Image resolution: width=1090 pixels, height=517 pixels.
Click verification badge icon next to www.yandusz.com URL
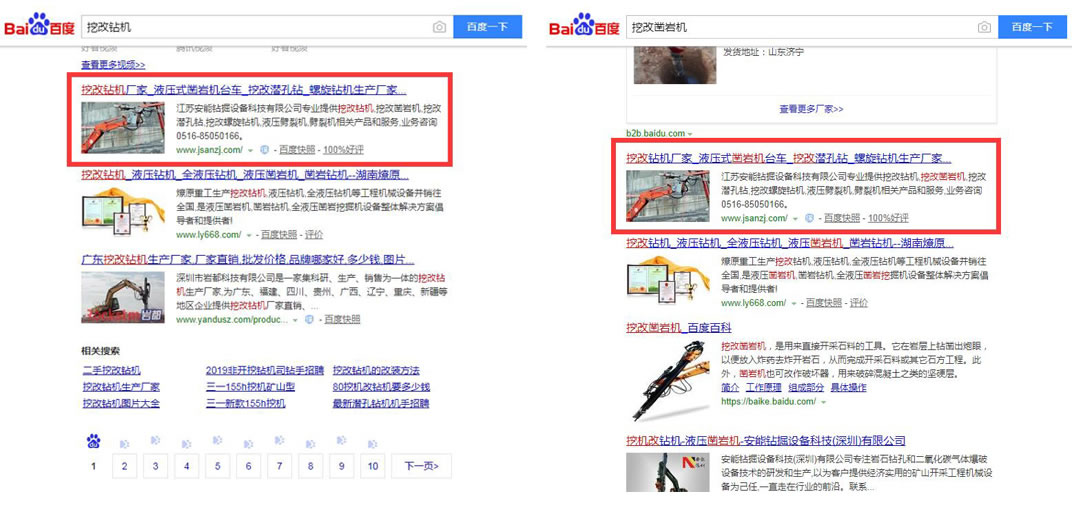click(309, 320)
